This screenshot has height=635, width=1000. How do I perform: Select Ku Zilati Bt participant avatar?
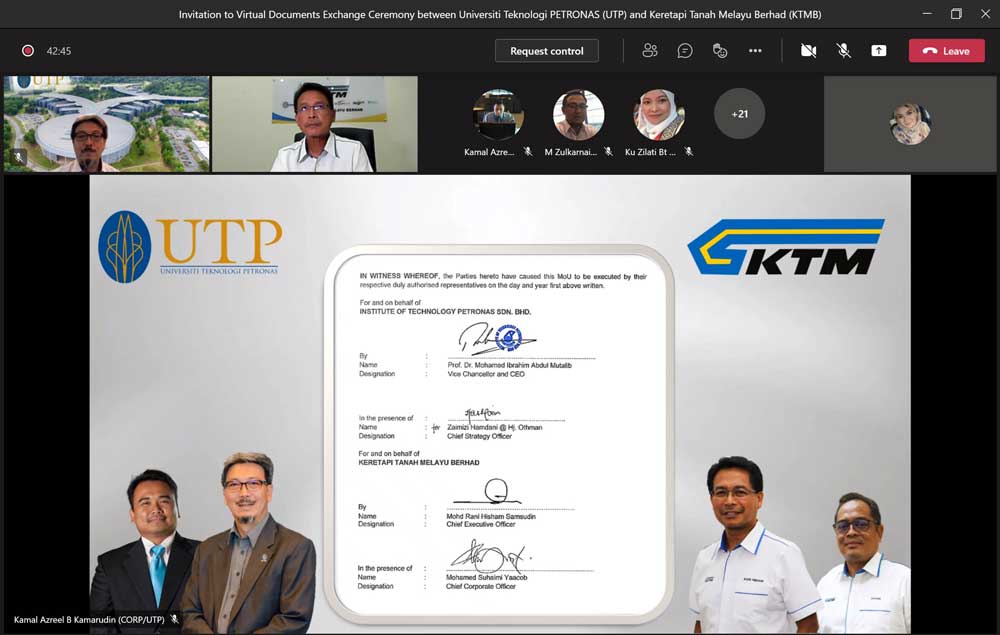point(659,114)
